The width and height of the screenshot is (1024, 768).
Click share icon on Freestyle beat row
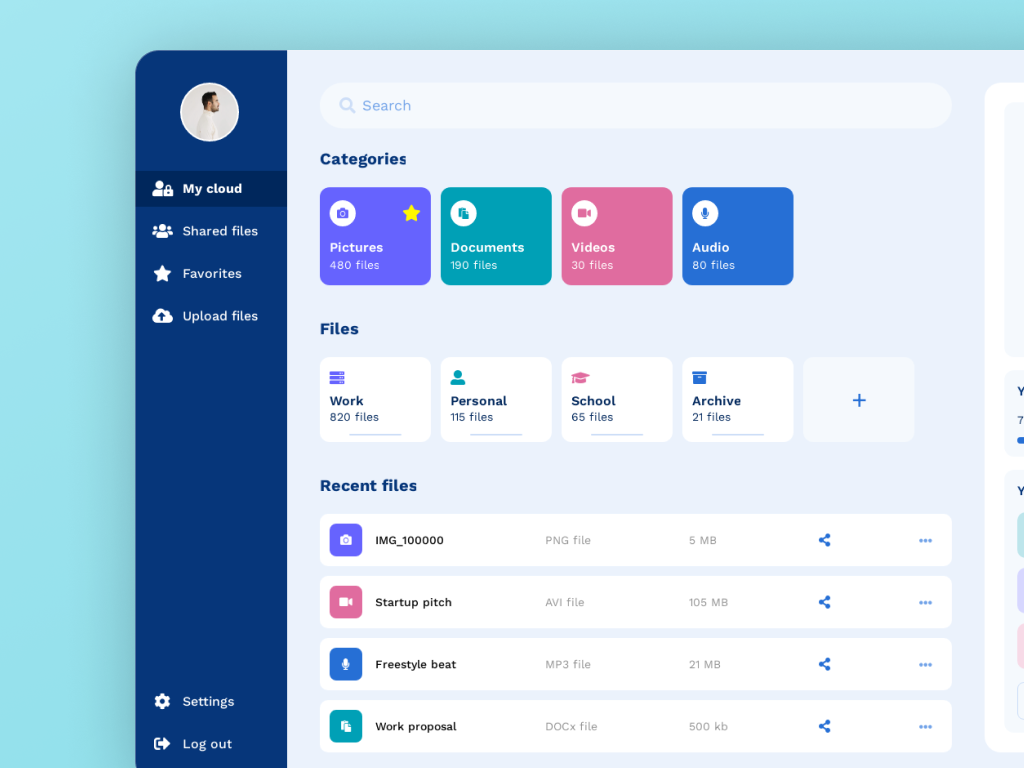[x=824, y=664]
